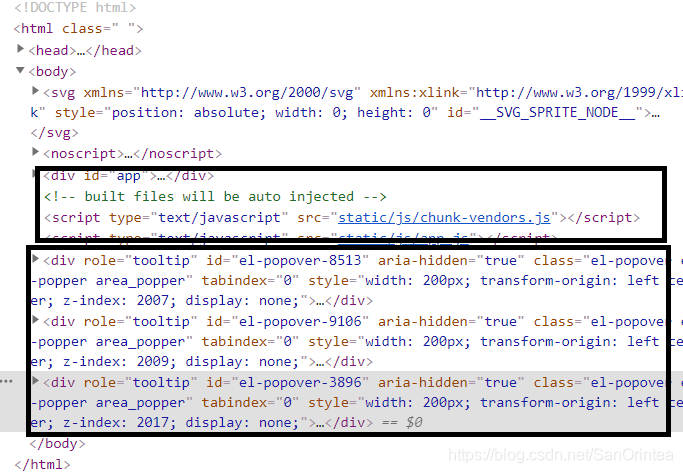Select the closing </body> tag
This screenshot has width=683, height=473.
tap(57, 444)
